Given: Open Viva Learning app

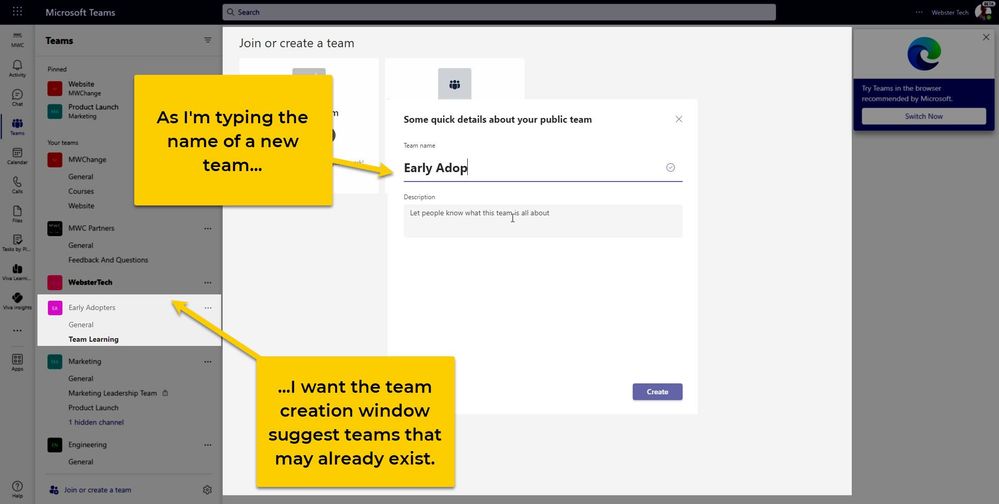Looking at the screenshot, I should [17, 272].
